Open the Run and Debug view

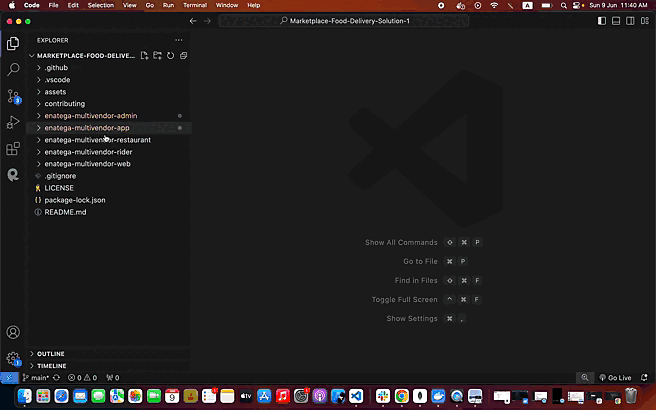(x=13, y=122)
